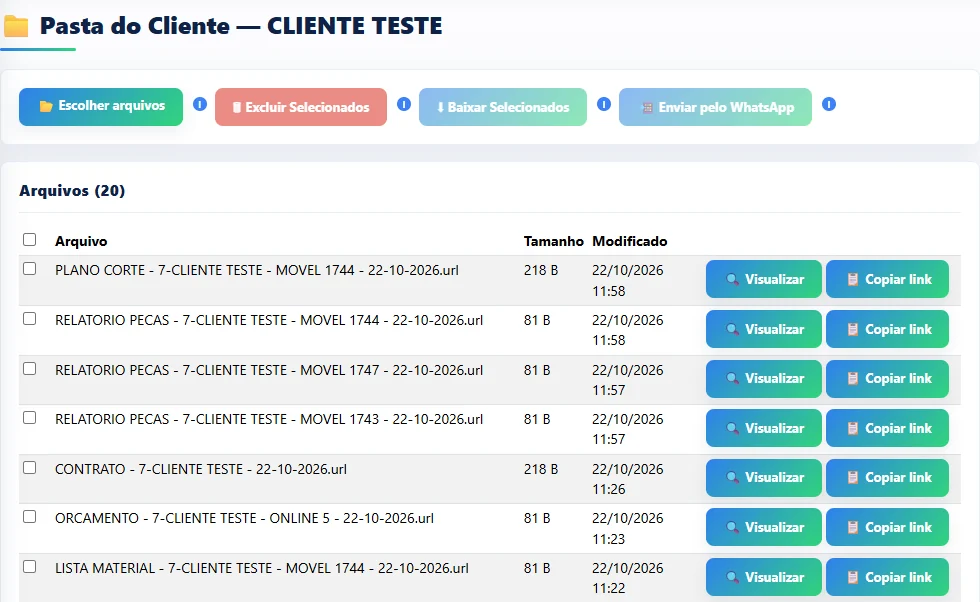980x602 pixels.
Task: Click Visualizar on the RELATORIO PECAS MOVEL 1747 row
Action: pyautogui.click(x=764, y=379)
